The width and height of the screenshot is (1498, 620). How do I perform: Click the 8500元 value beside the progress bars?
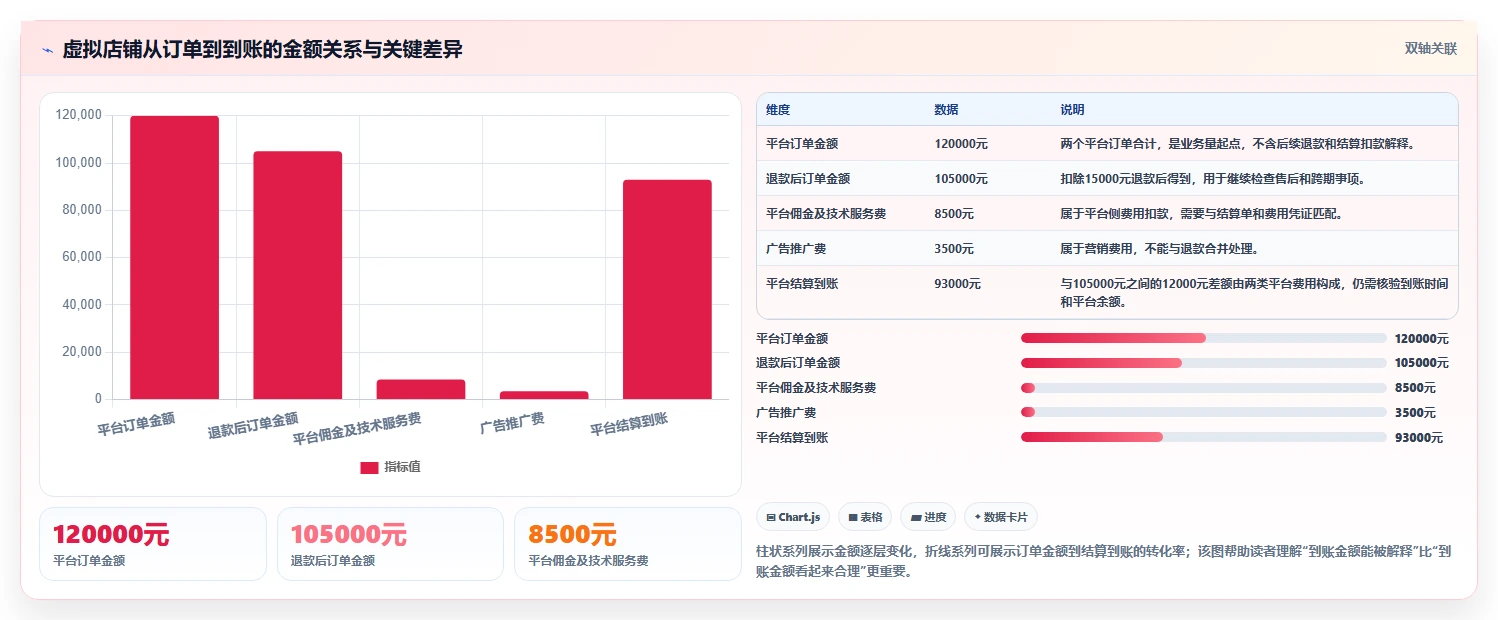click(x=1415, y=388)
